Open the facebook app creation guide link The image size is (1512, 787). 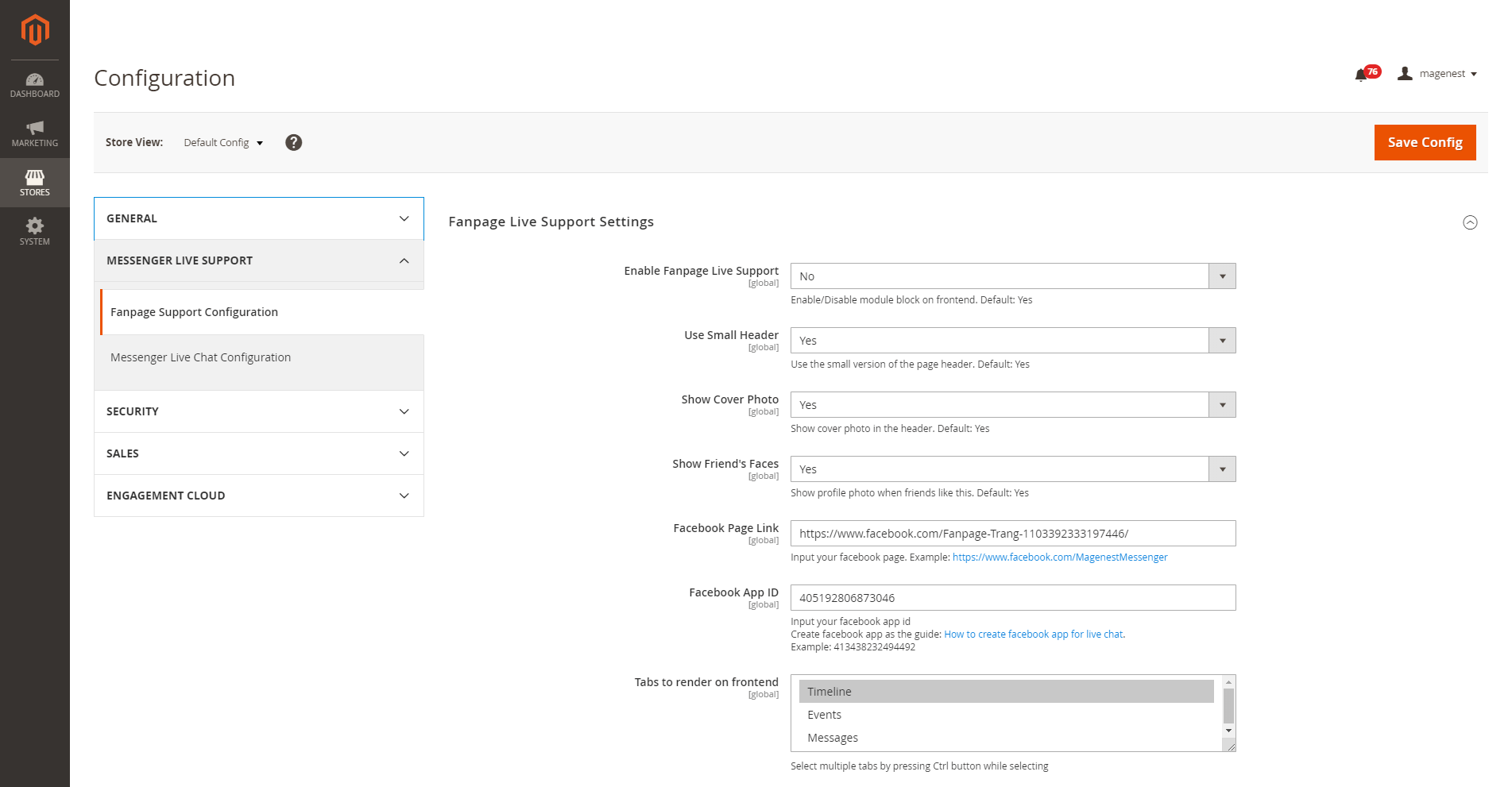(1033, 635)
